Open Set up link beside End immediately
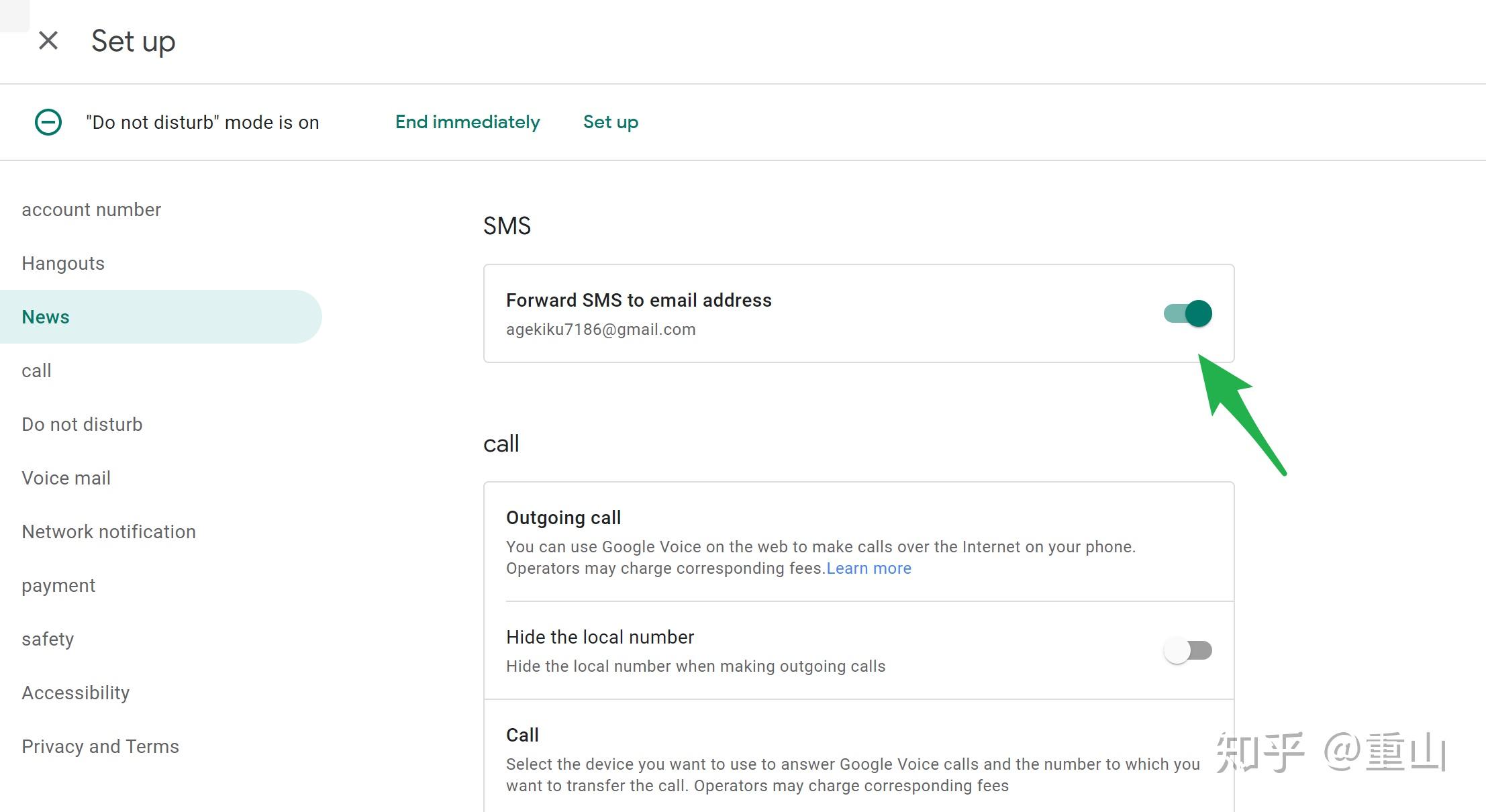This screenshot has width=1486, height=812. pos(610,122)
